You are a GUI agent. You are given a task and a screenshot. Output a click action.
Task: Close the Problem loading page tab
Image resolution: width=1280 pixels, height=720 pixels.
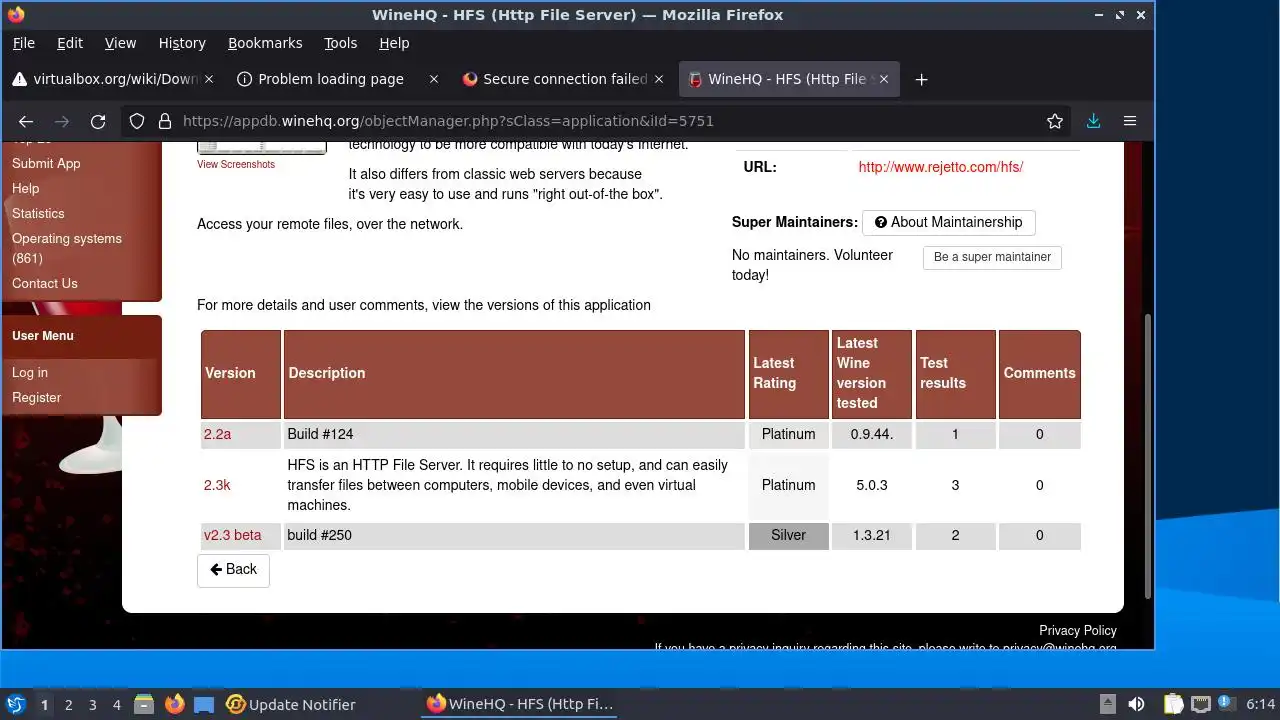[x=434, y=79]
